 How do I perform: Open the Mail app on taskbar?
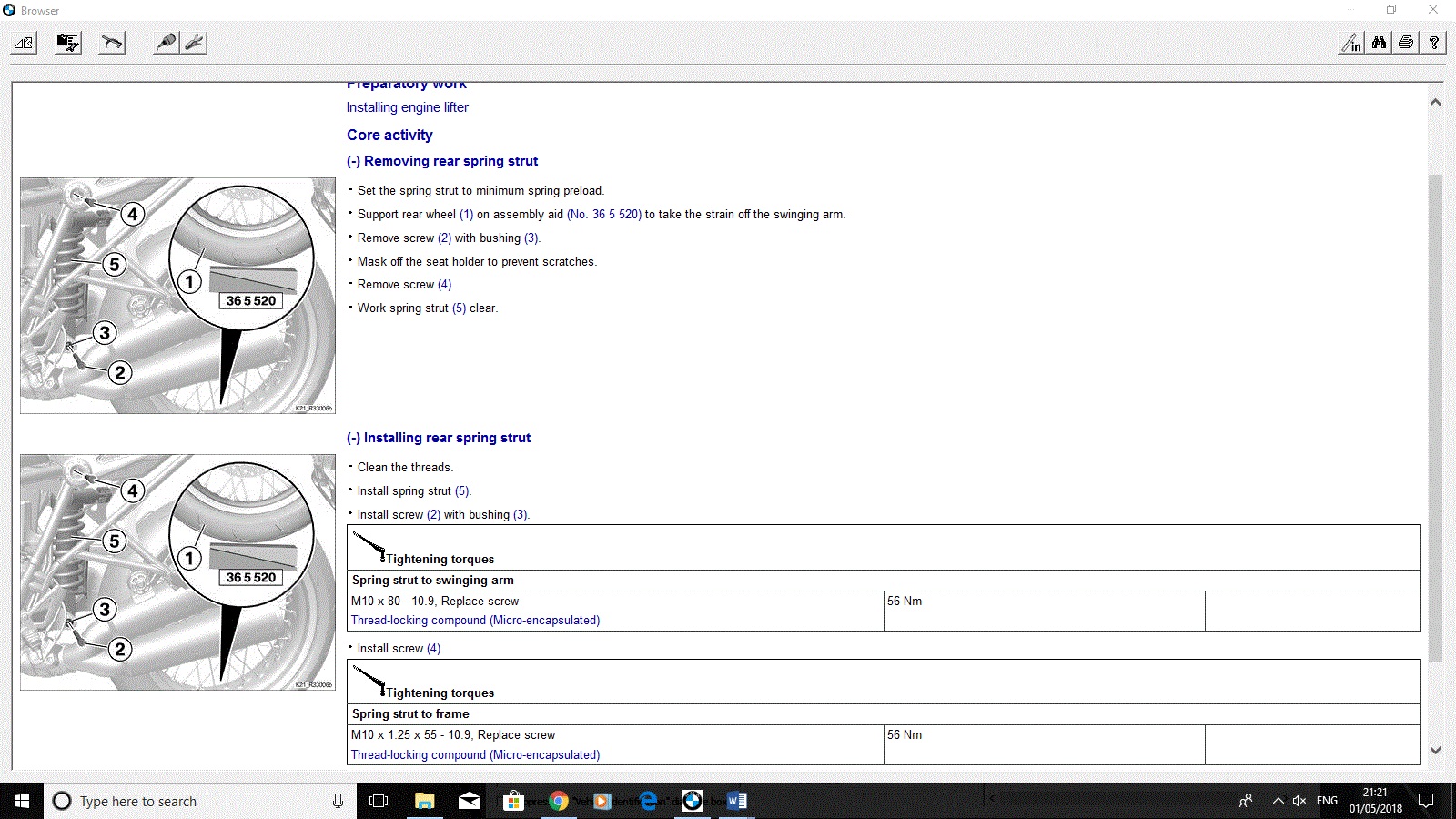[x=470, y=801]
